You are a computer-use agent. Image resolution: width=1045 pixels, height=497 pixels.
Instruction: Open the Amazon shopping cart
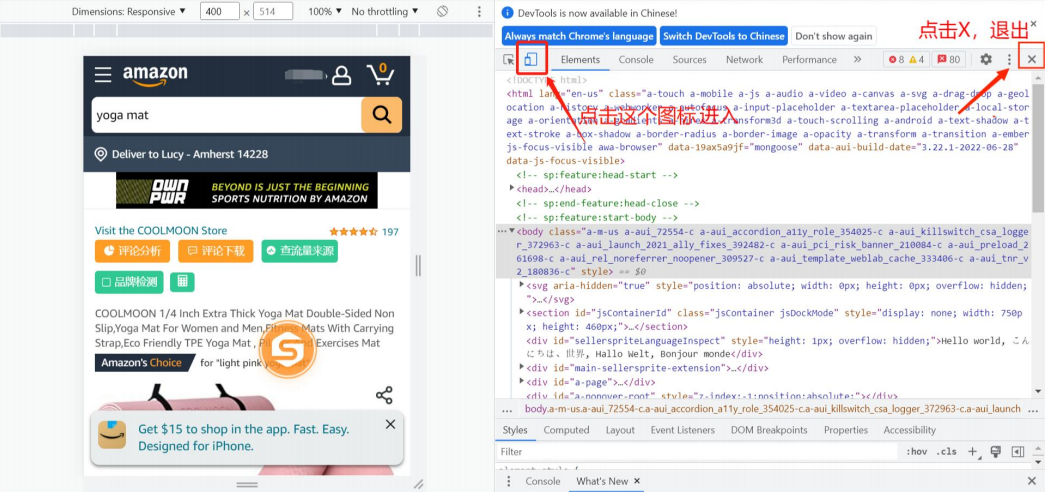coord(381,74)
